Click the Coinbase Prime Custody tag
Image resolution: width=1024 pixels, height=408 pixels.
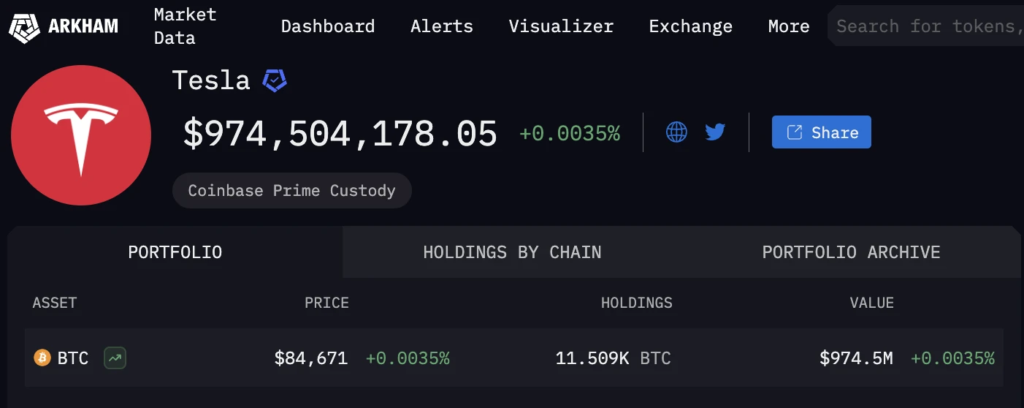(292, 190)
